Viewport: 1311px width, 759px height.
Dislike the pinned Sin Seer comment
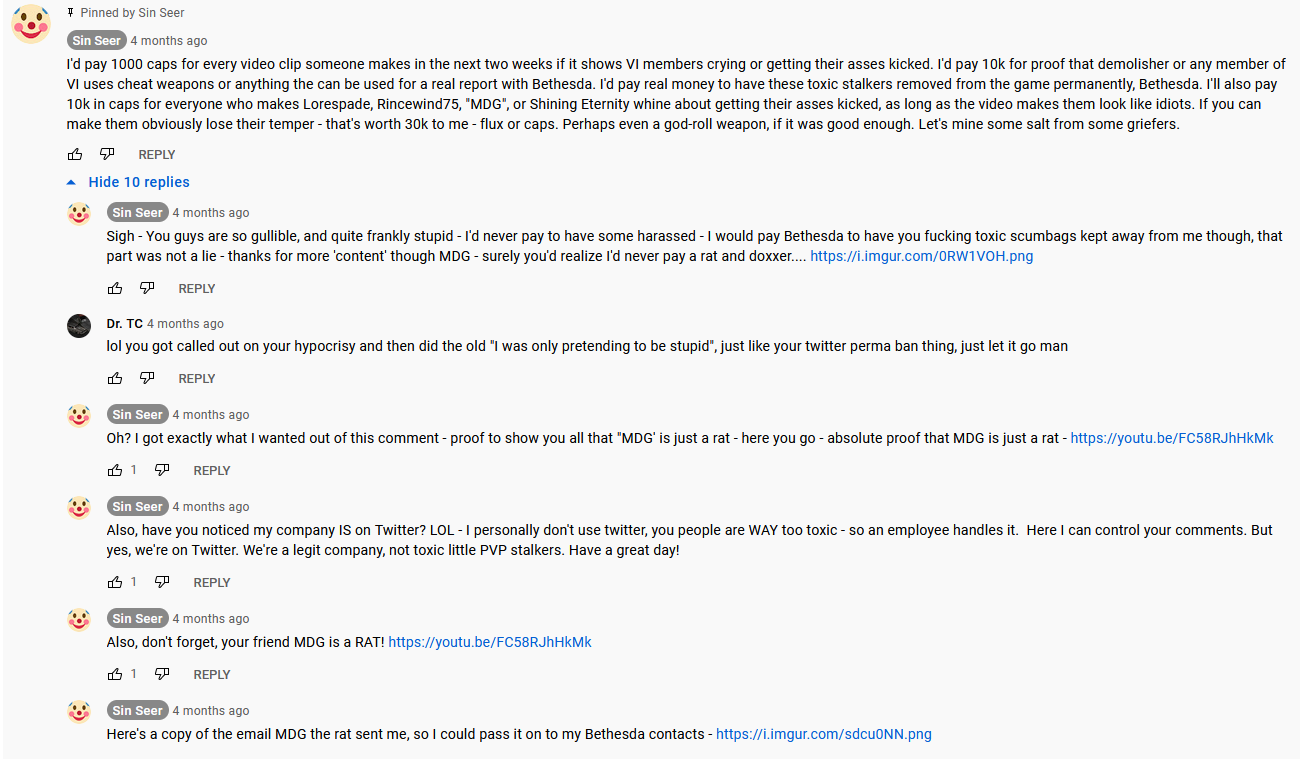107,155
